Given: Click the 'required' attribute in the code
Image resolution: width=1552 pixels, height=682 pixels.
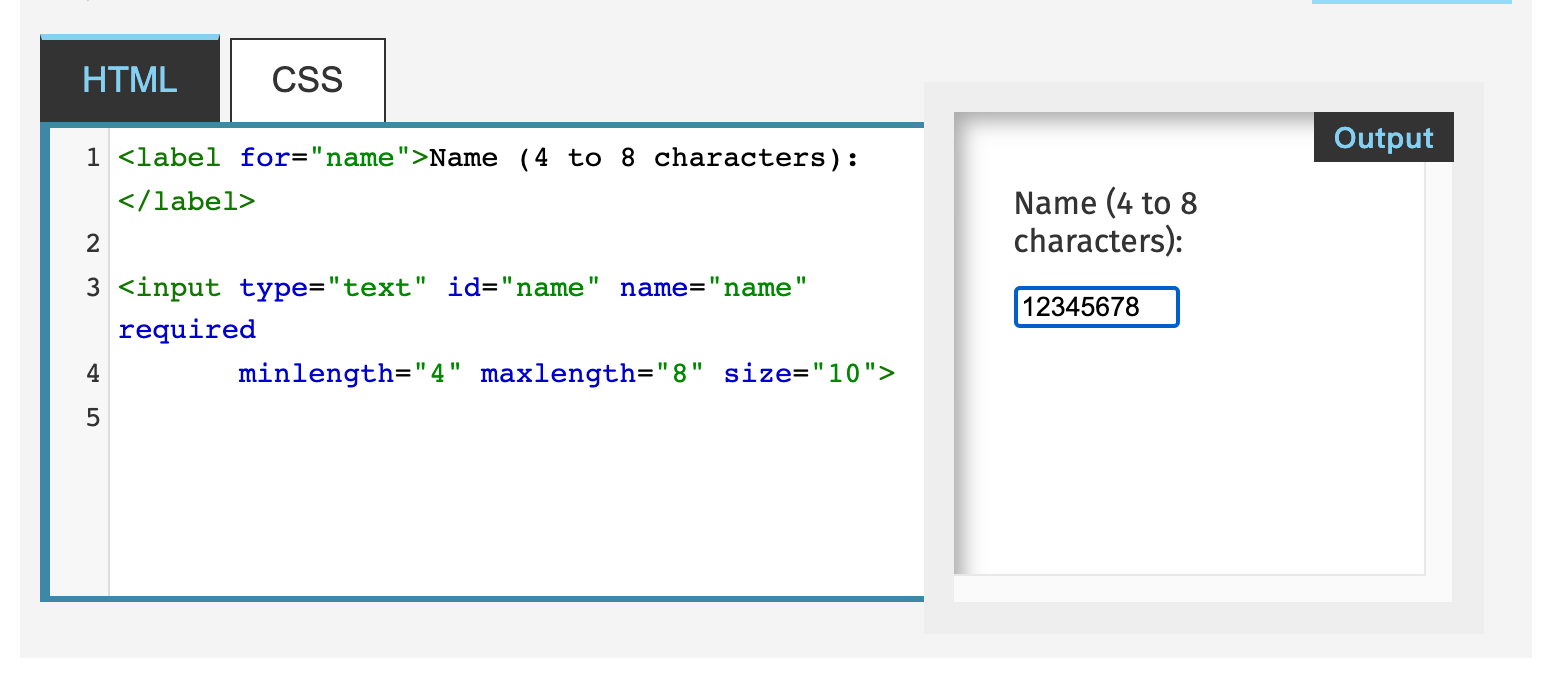Looking at the screenshot, I should [x=187, y=330].
